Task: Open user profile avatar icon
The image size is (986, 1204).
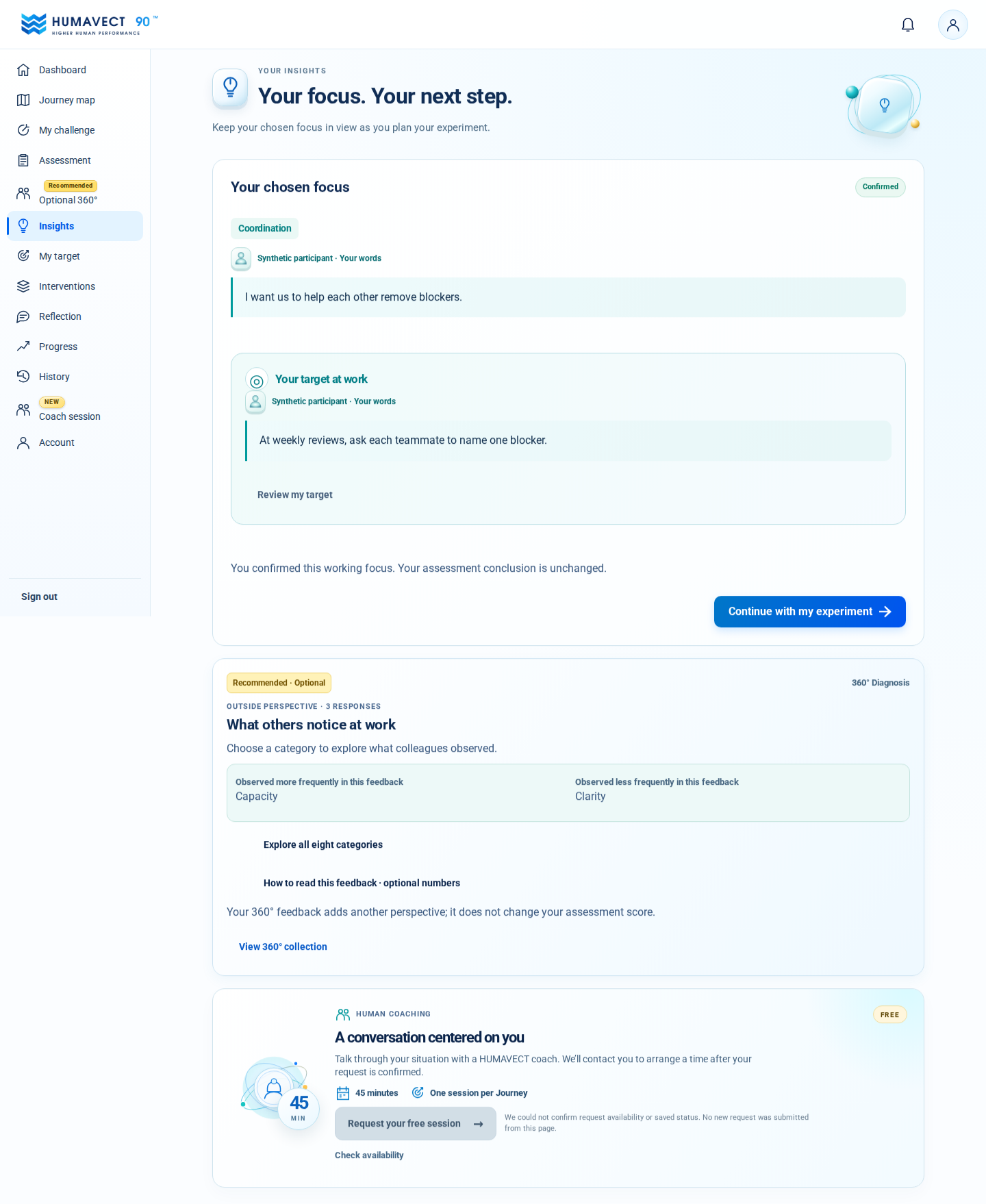Action: [x=952, y=25]
